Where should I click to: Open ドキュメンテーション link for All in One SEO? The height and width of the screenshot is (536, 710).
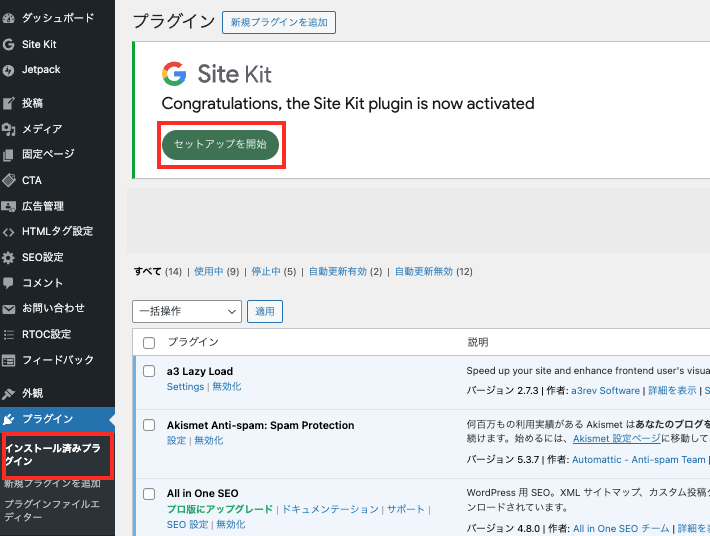click(330, 509)
